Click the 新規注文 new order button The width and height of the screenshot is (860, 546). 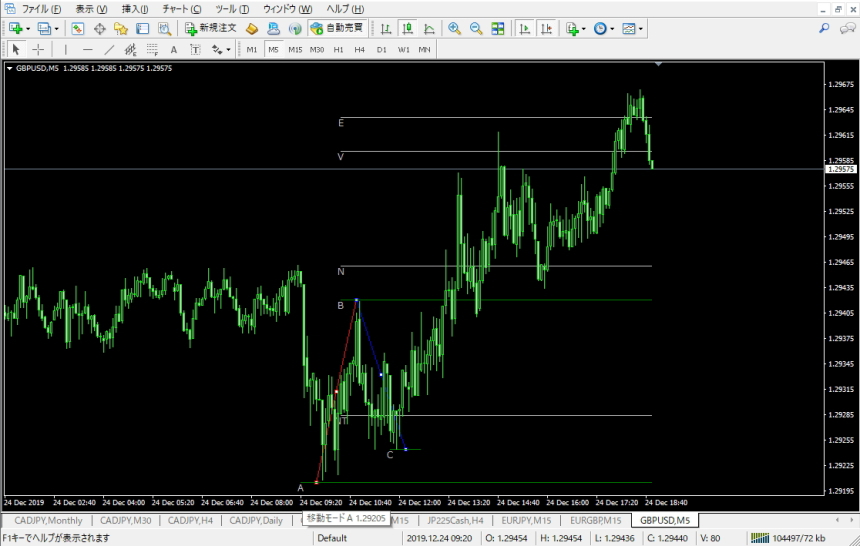pos(211,28)
